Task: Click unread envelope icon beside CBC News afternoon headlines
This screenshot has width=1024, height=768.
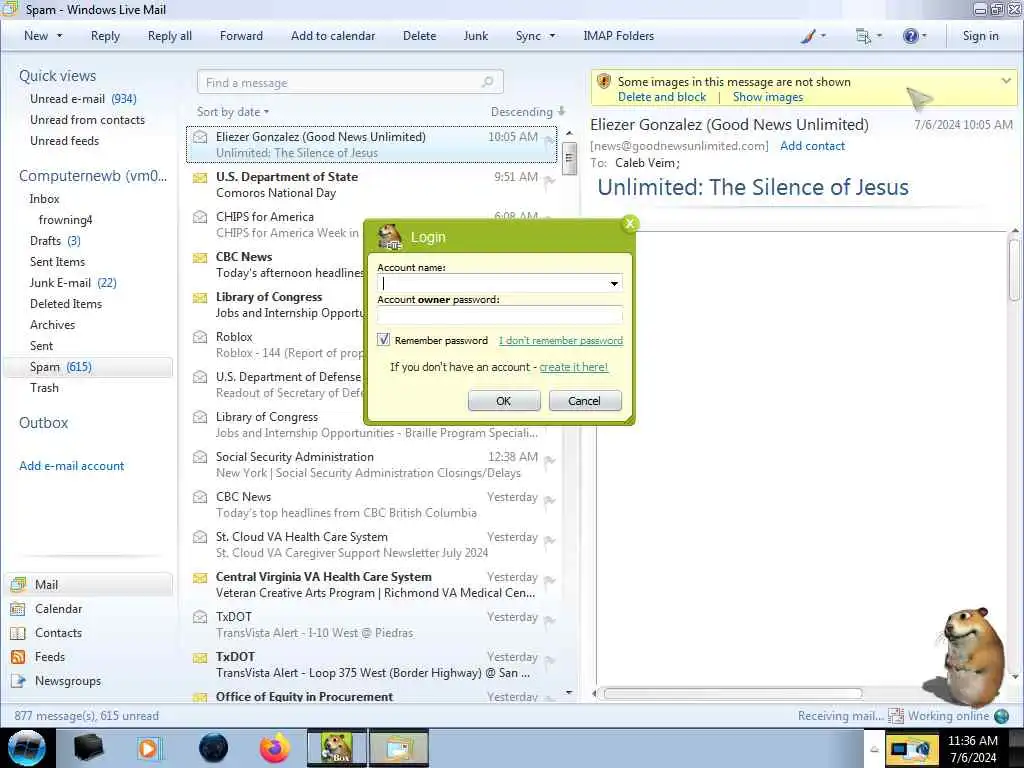Action: (200, 257)
